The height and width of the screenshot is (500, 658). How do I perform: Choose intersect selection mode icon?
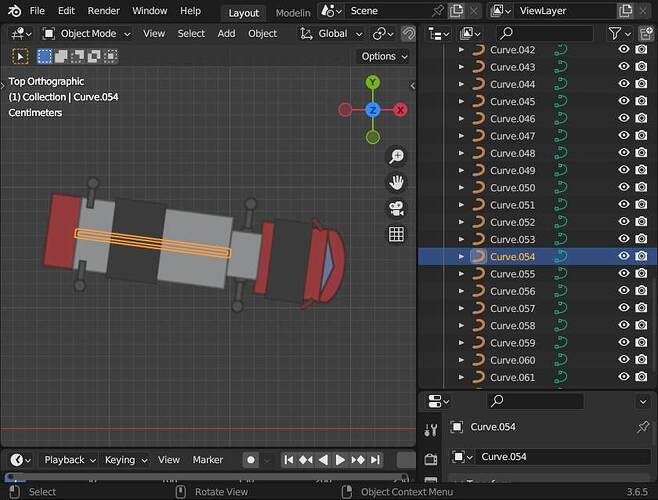110,56
